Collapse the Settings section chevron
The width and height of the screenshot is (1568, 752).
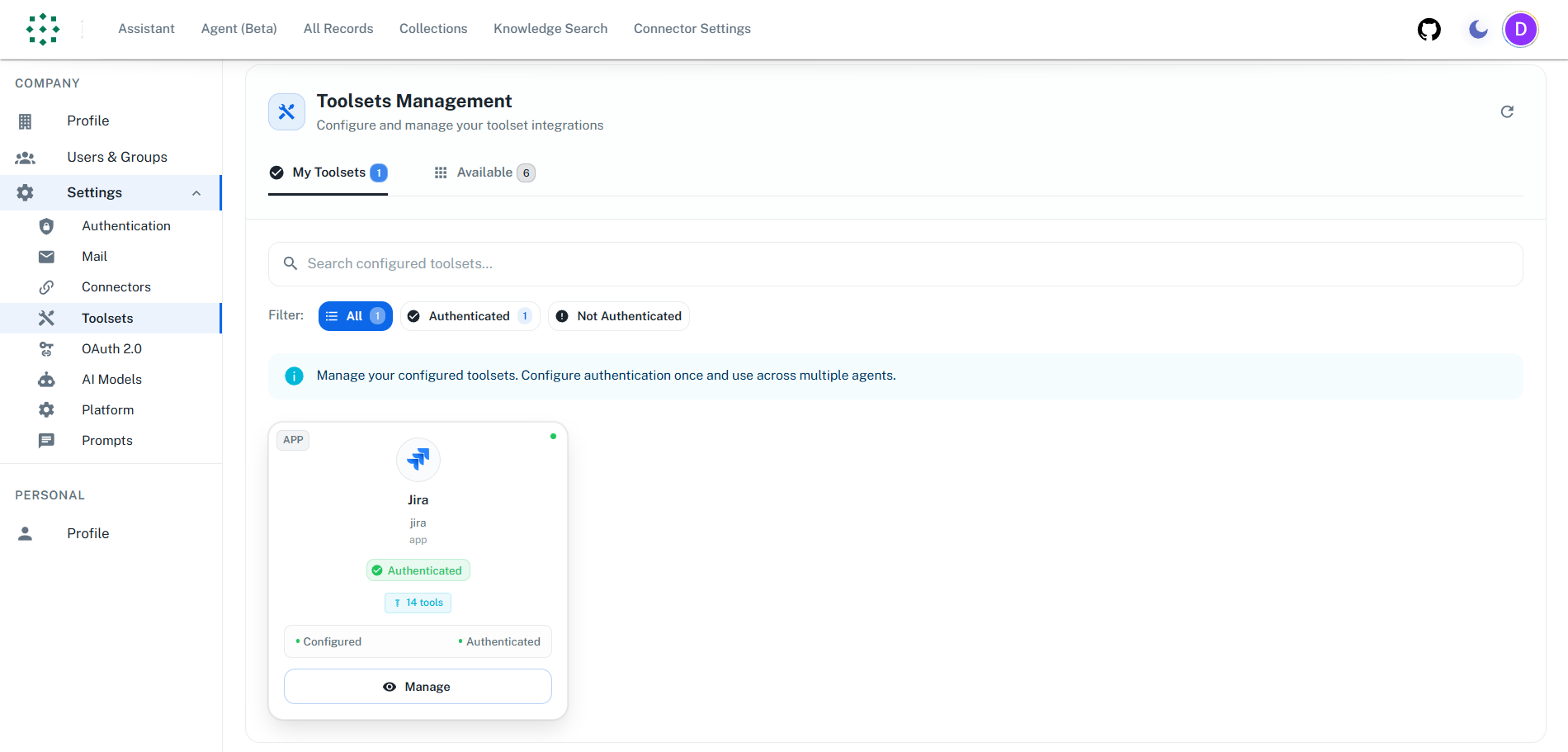196,192
